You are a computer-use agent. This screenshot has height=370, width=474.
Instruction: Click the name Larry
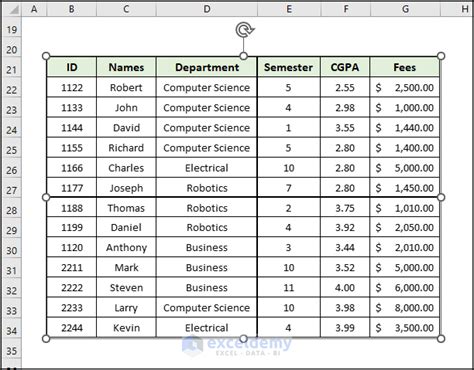pyautogui.click(x=126, y=308)
